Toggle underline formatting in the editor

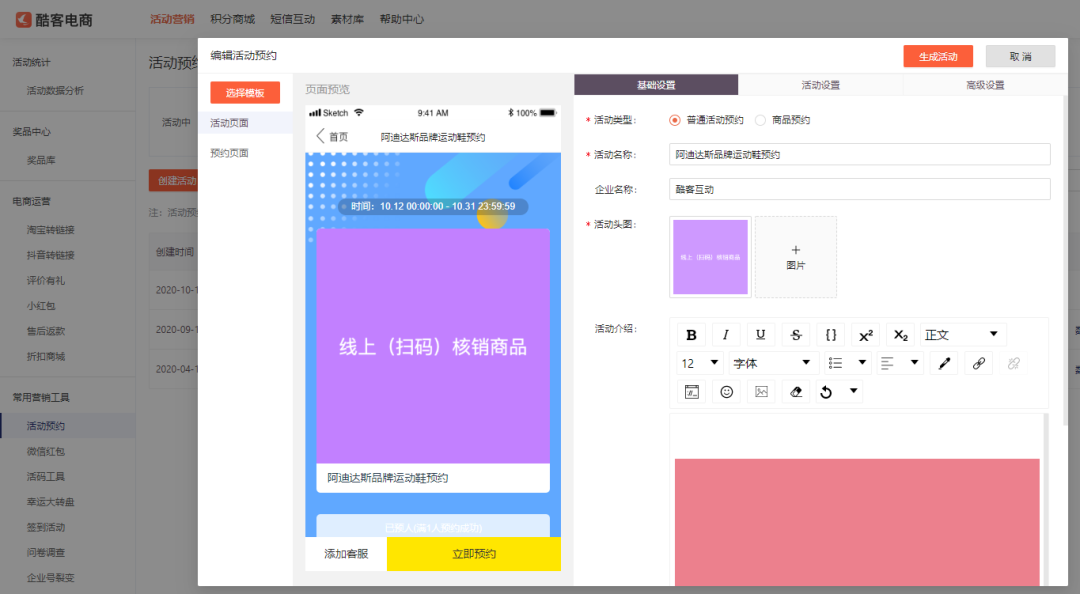click(760, 335)
